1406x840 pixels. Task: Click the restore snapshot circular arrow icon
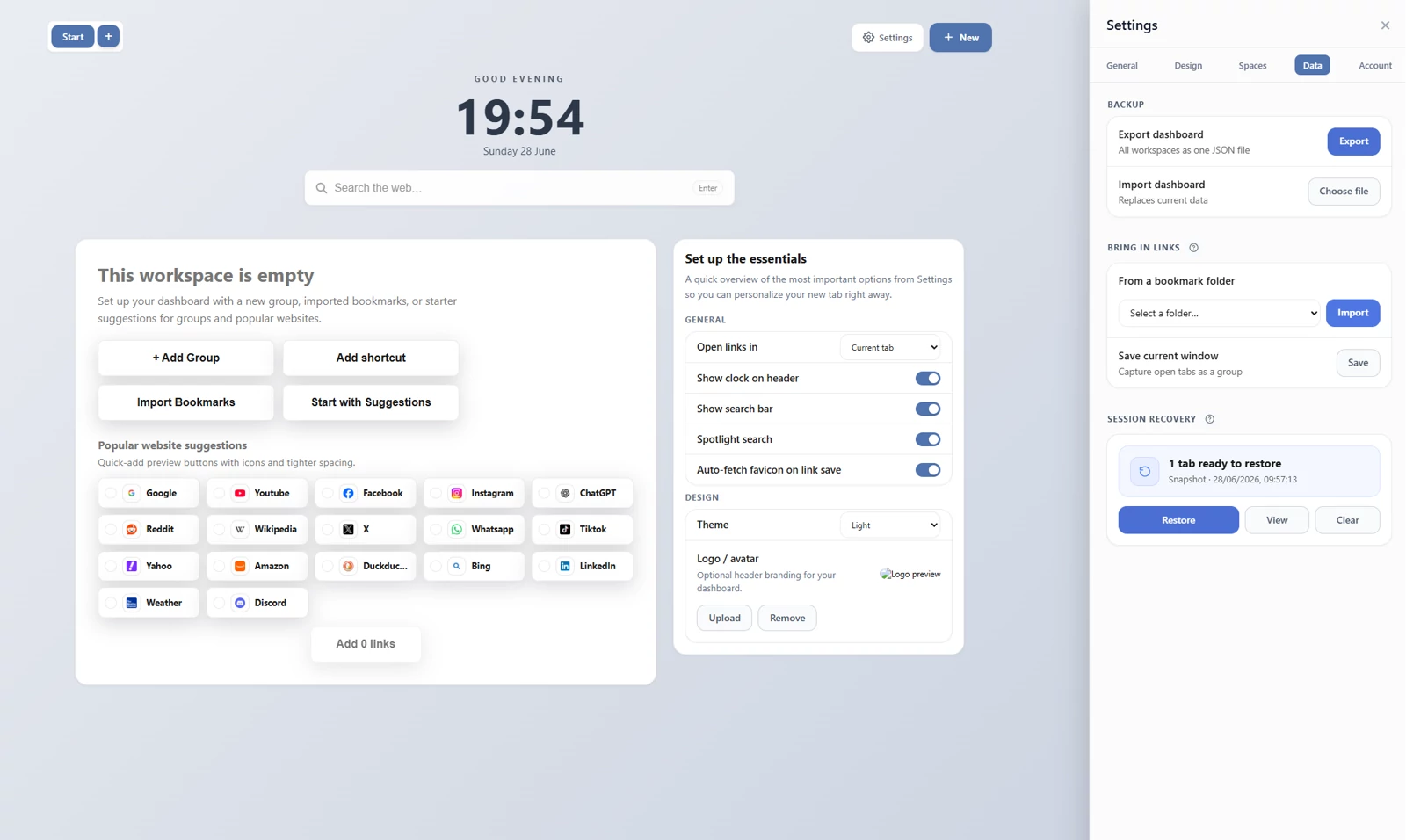click(x=1144, y=471)
